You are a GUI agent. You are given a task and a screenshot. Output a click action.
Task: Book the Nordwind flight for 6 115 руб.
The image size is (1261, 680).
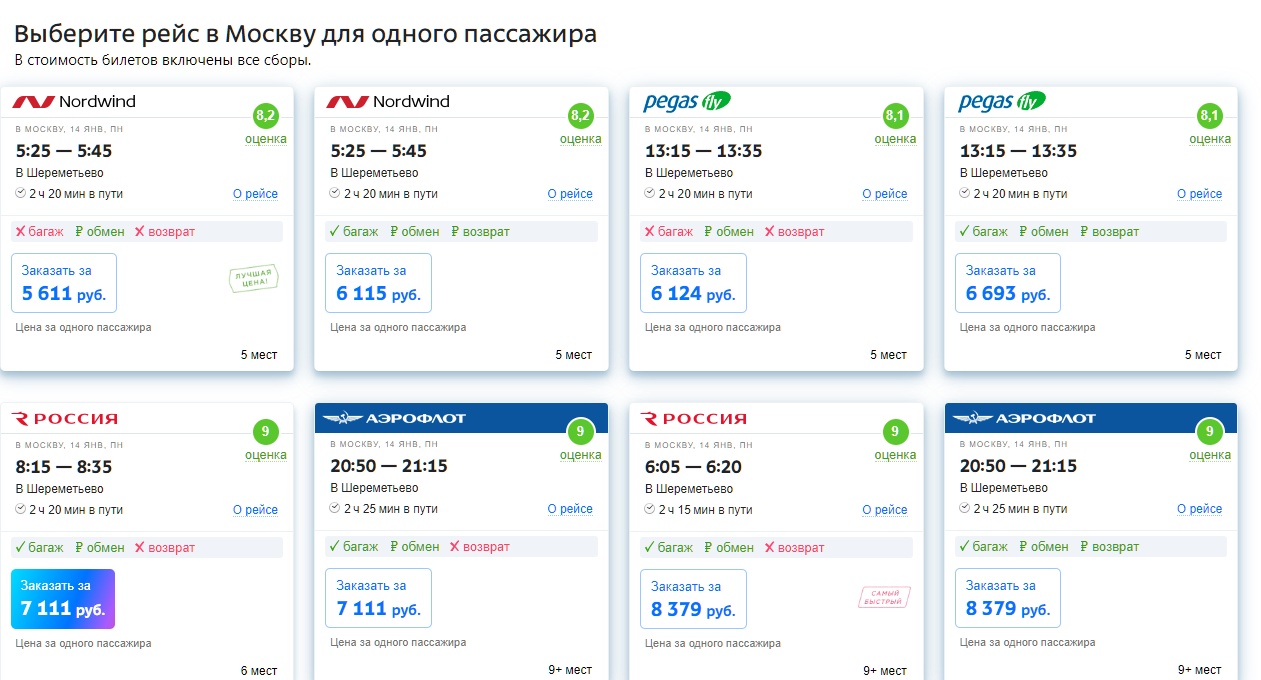(x=378, y=283)
